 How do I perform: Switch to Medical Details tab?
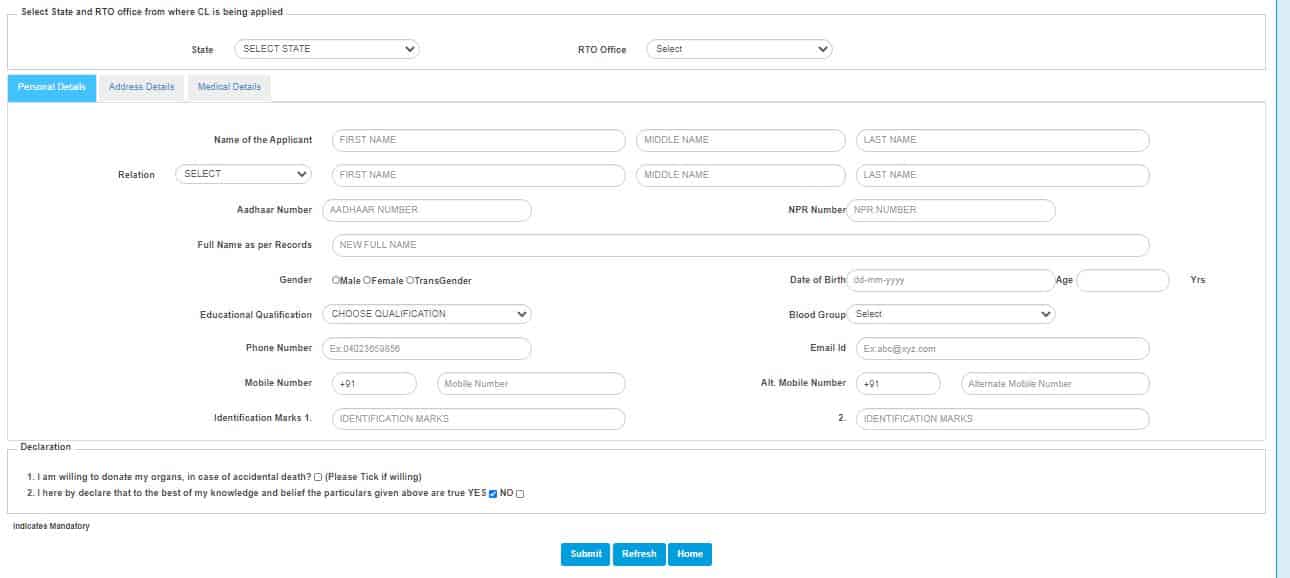(229, 87)
